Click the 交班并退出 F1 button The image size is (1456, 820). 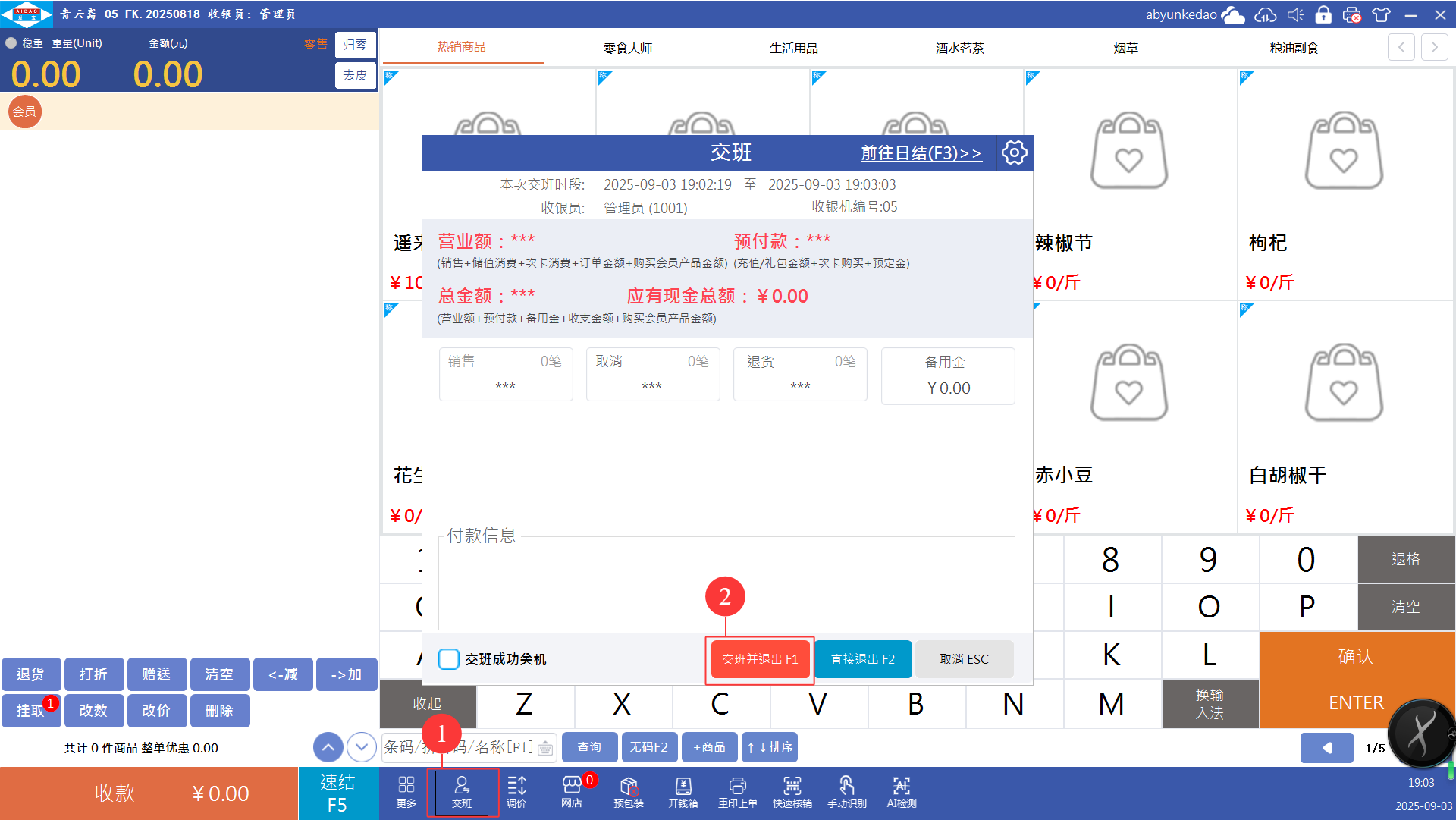(x=760, y=659)
